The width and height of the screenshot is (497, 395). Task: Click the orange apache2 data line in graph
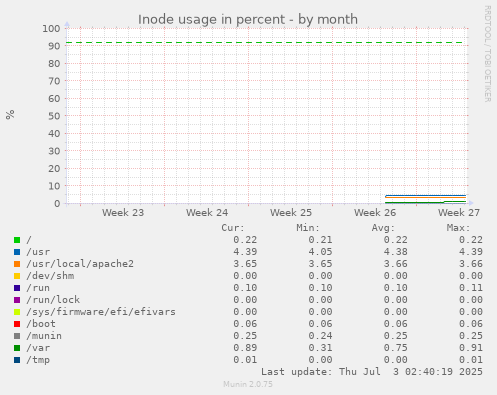tap(426, 197)
